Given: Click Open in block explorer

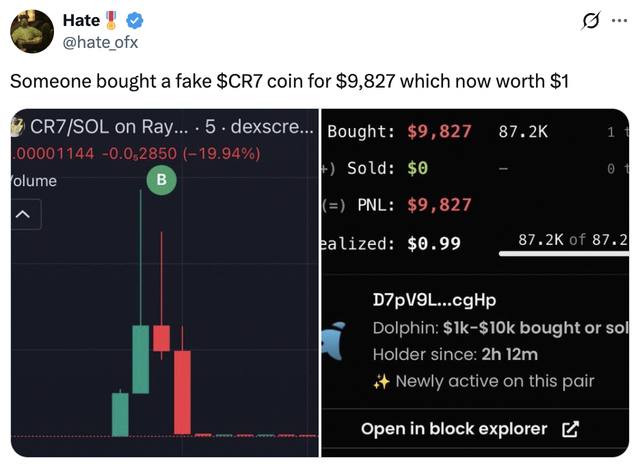Looking at the screenshot, I should click(x=454, y=429).
